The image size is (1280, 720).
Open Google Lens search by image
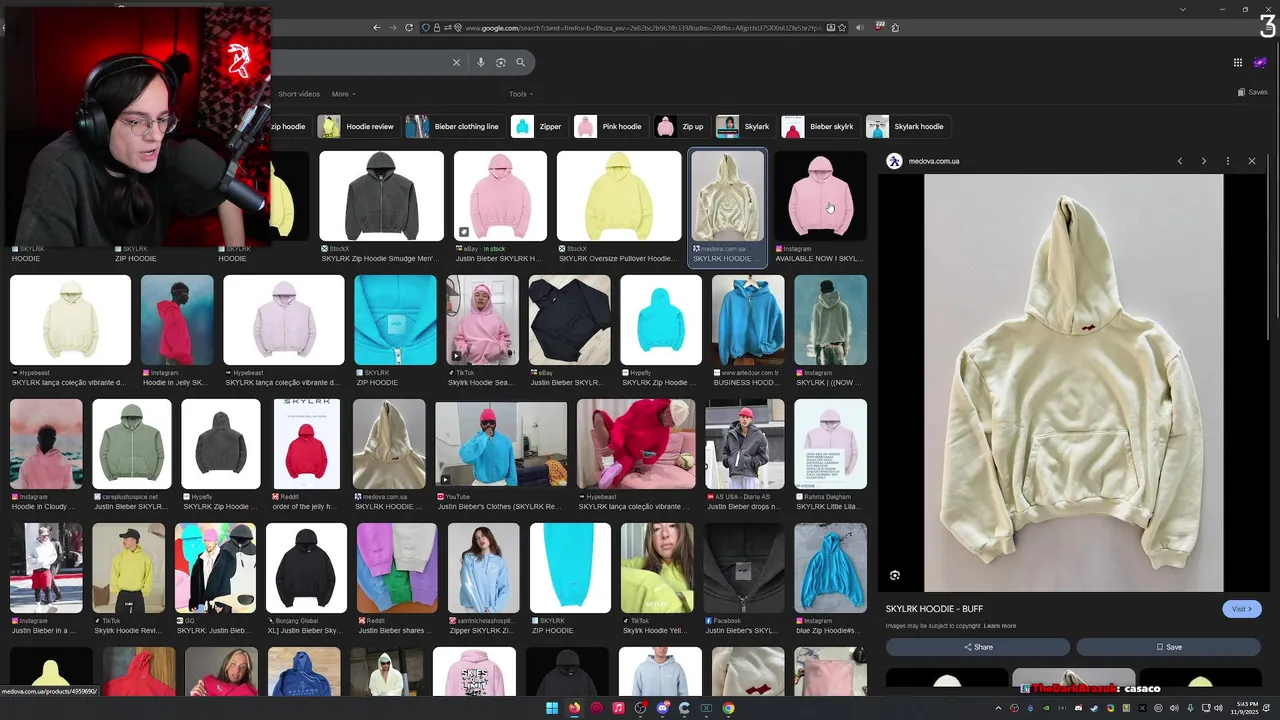point(501,62)
